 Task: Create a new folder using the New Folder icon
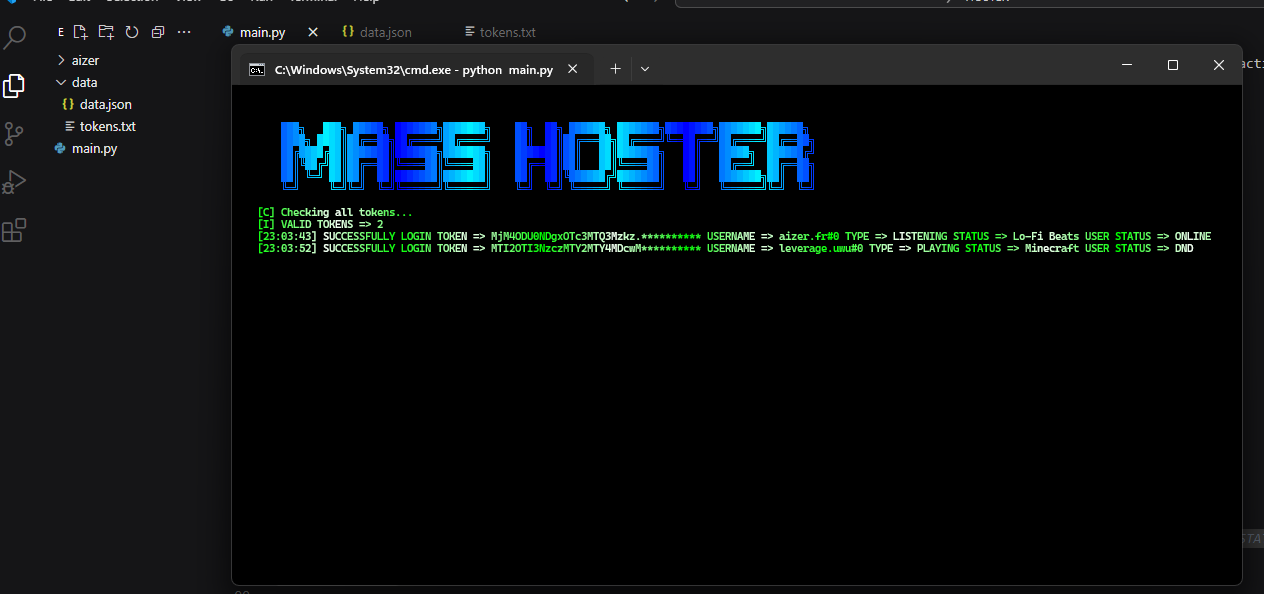[x=105, y=32]
